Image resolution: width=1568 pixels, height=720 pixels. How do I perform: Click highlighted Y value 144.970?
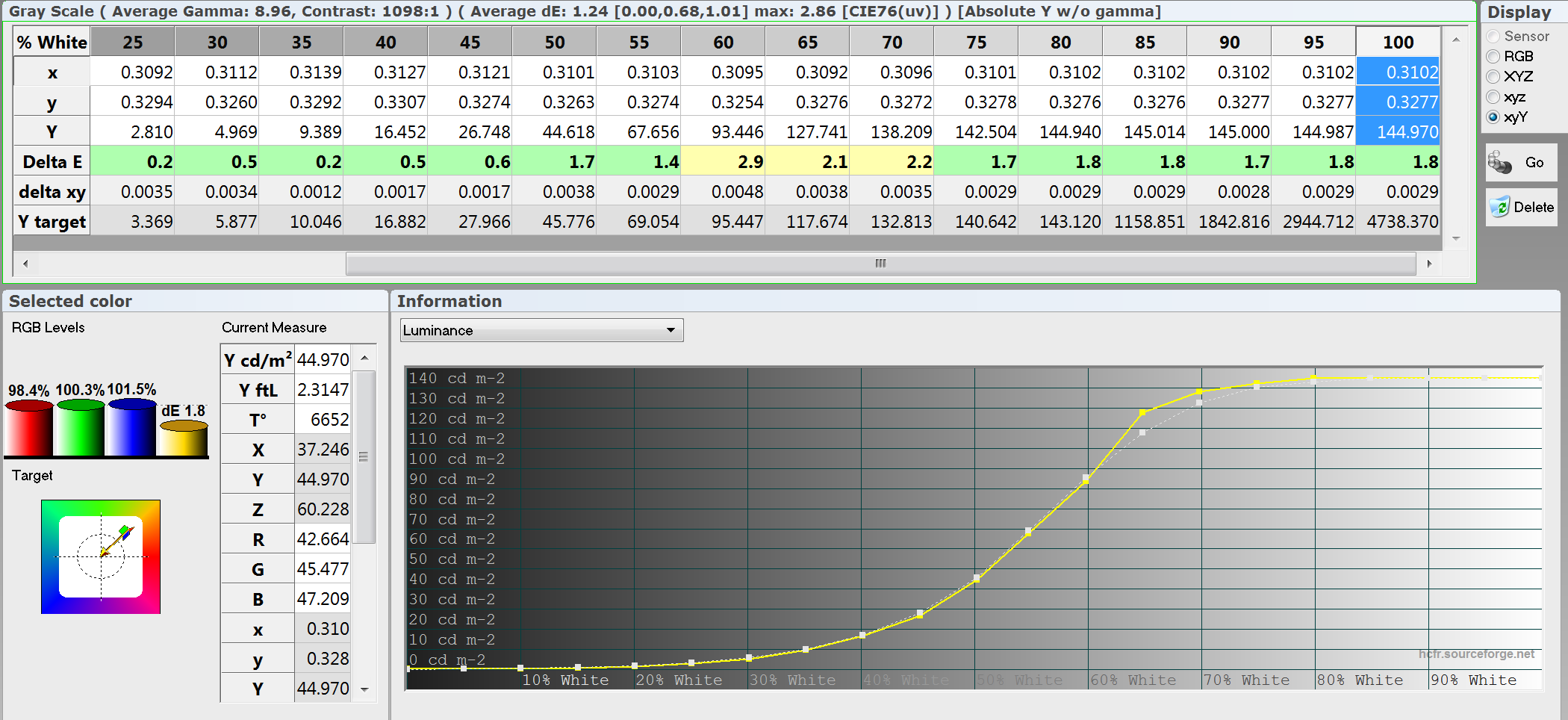point(1398,131)
